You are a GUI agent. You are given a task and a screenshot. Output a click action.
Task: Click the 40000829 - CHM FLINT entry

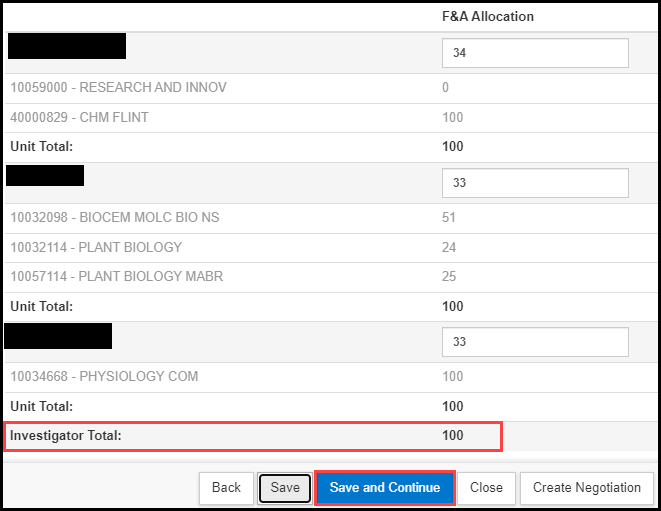(79, 118)
